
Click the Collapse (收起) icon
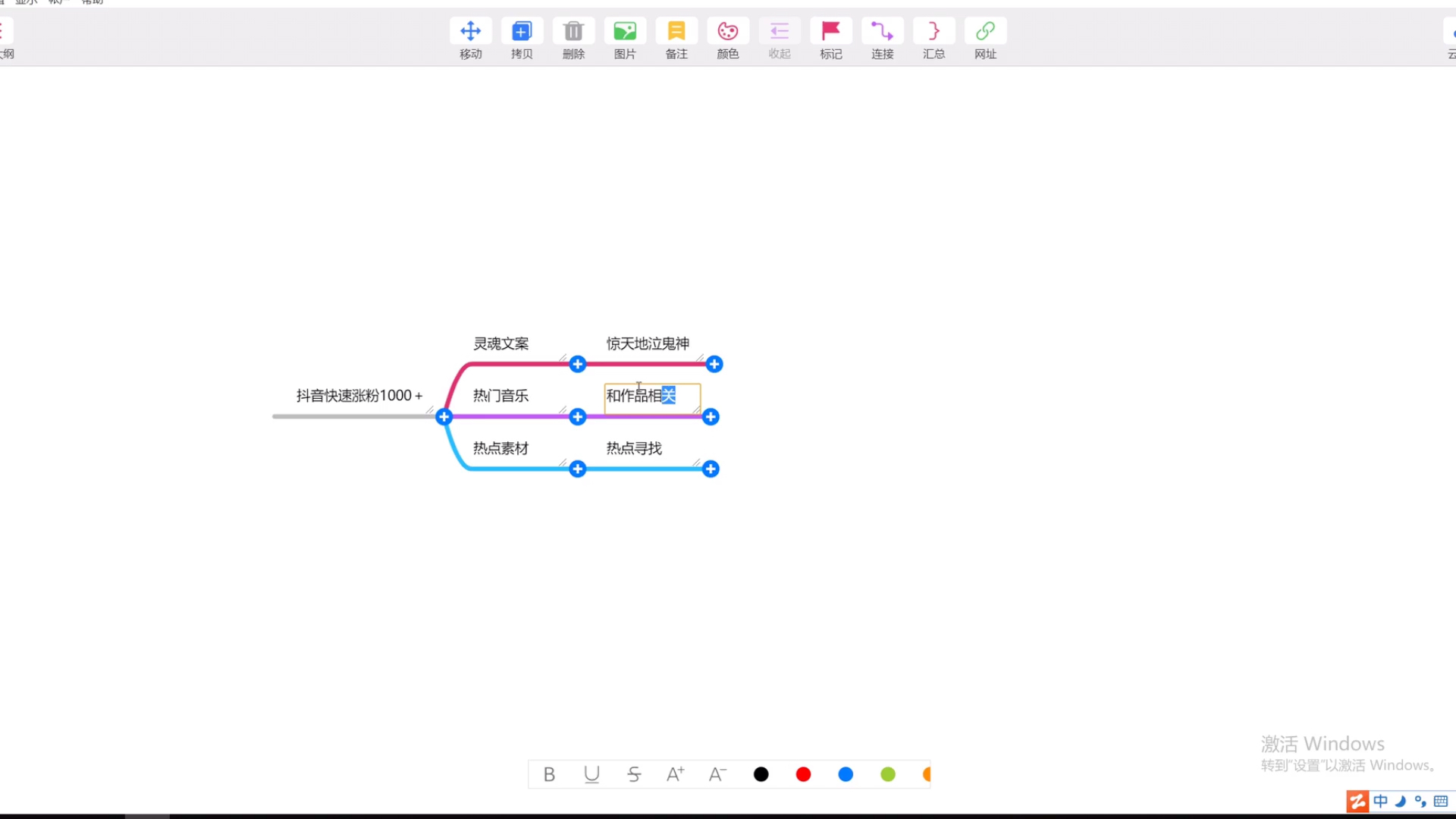(x=780, y=31)
